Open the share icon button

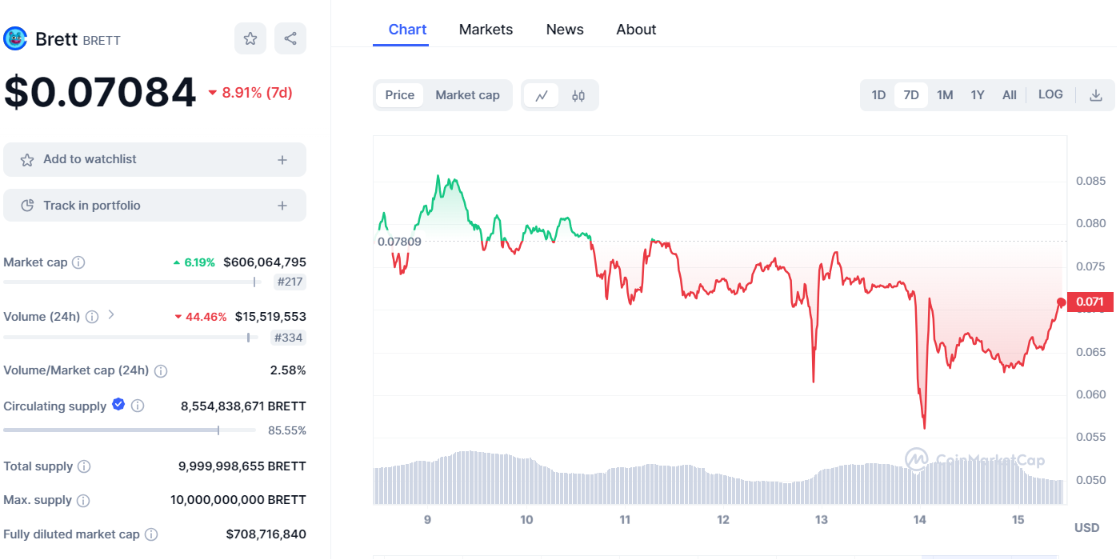tap(290, 38)
